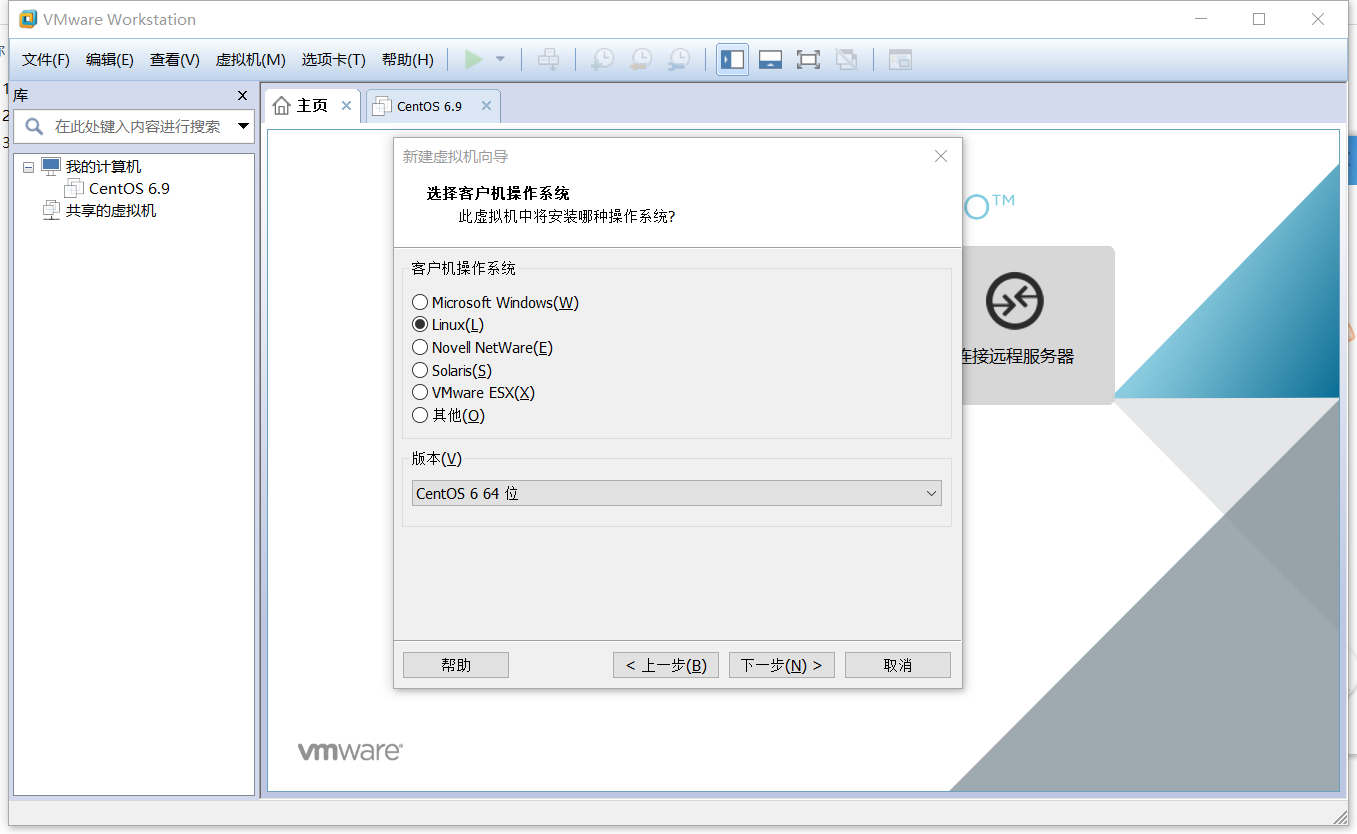Click the send Ctrl+Alt+Del toolbar icon
The image size is (1357, 834).
coord(548,60)
